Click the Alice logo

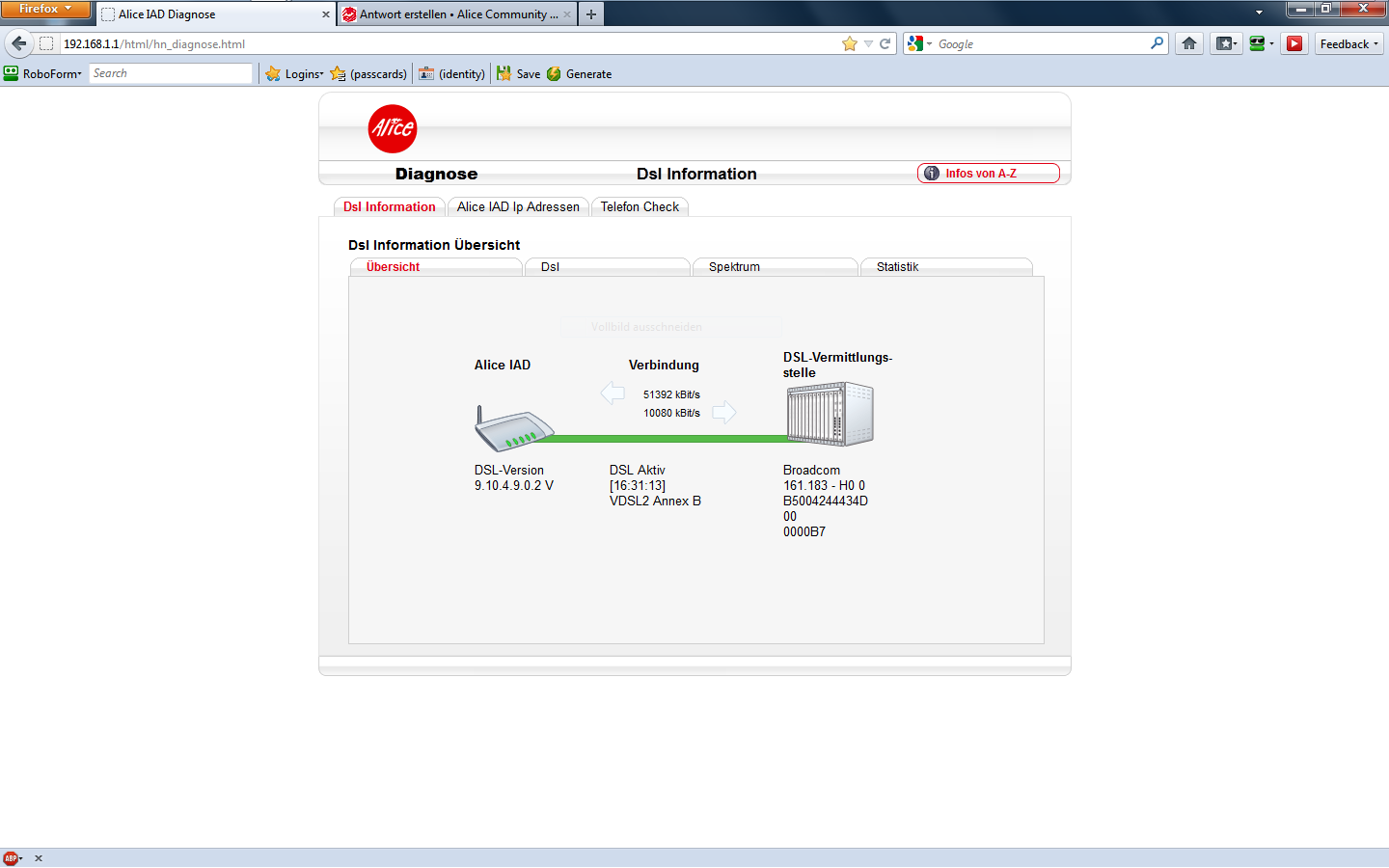[x=393, y=128]
